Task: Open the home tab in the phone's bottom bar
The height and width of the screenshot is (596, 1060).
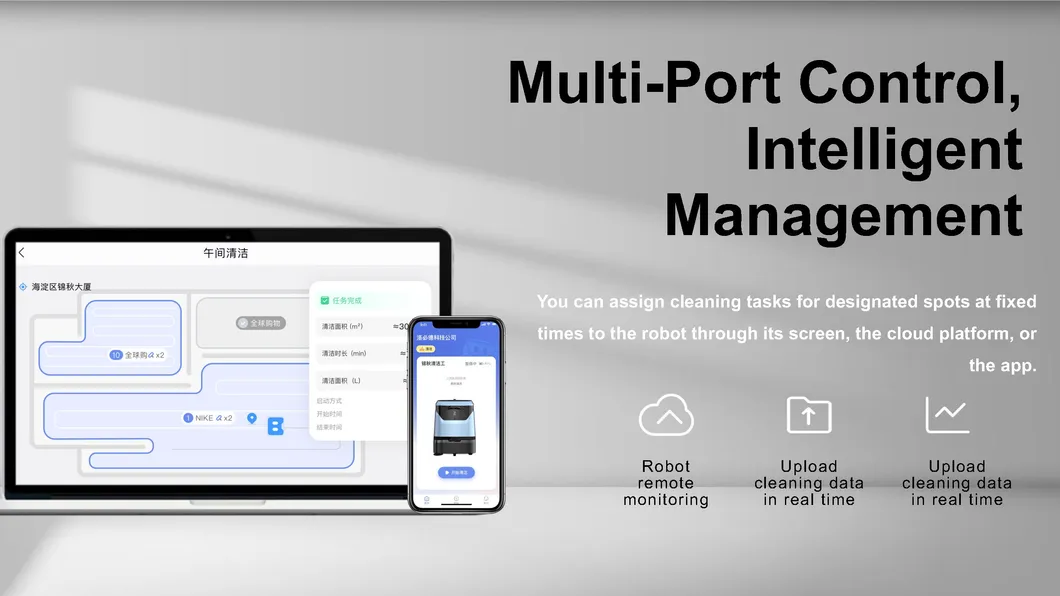Action: click(427, 498)
